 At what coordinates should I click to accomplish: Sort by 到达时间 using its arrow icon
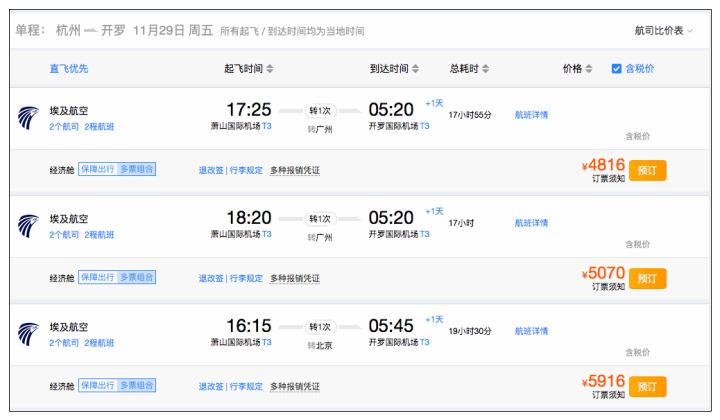(415, 69)
